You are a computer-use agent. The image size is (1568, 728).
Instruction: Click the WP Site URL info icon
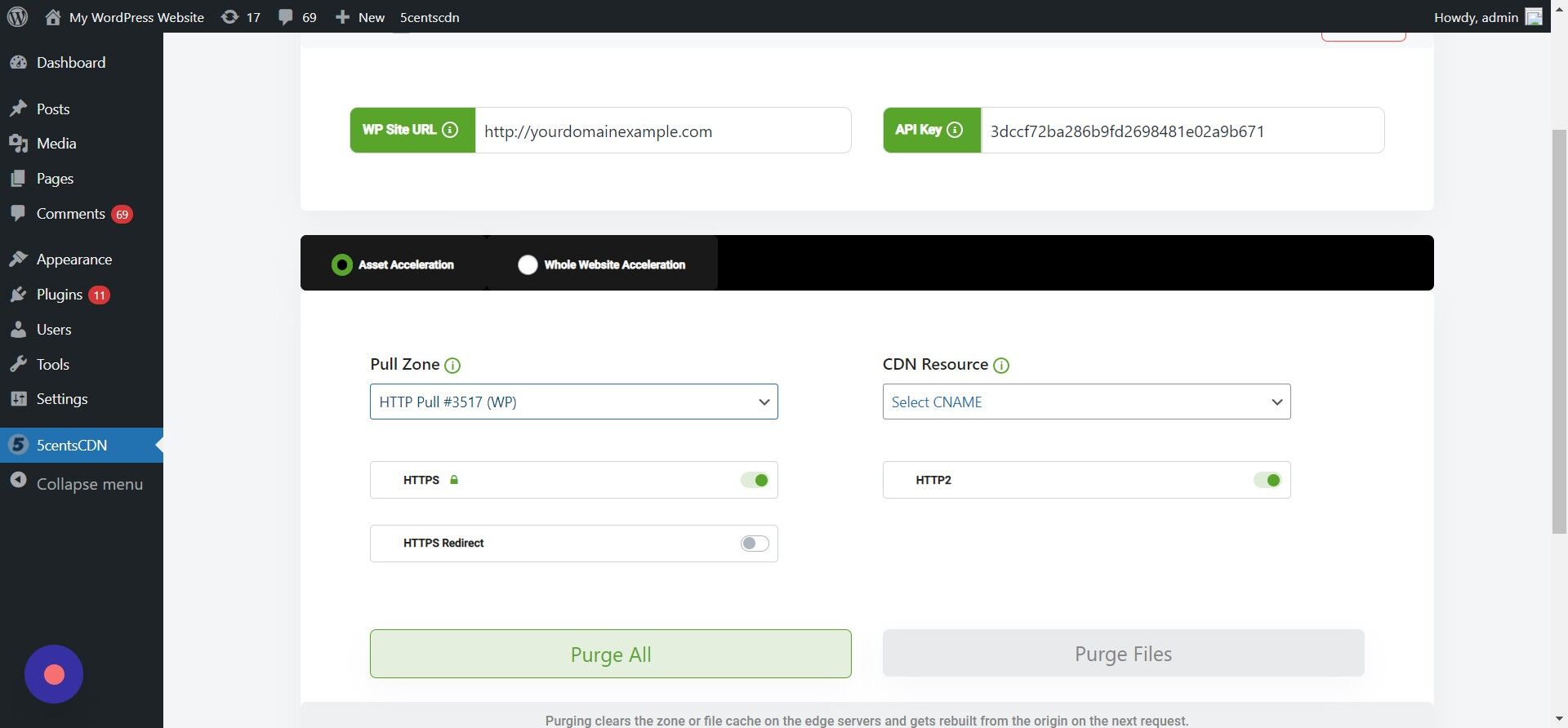point(450,130)
